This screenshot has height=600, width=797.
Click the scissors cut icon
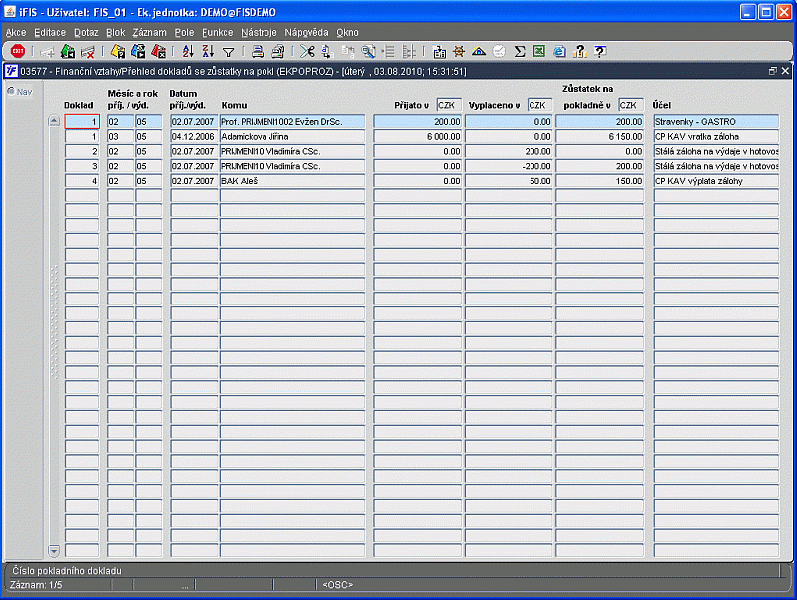tap(307, 51)
